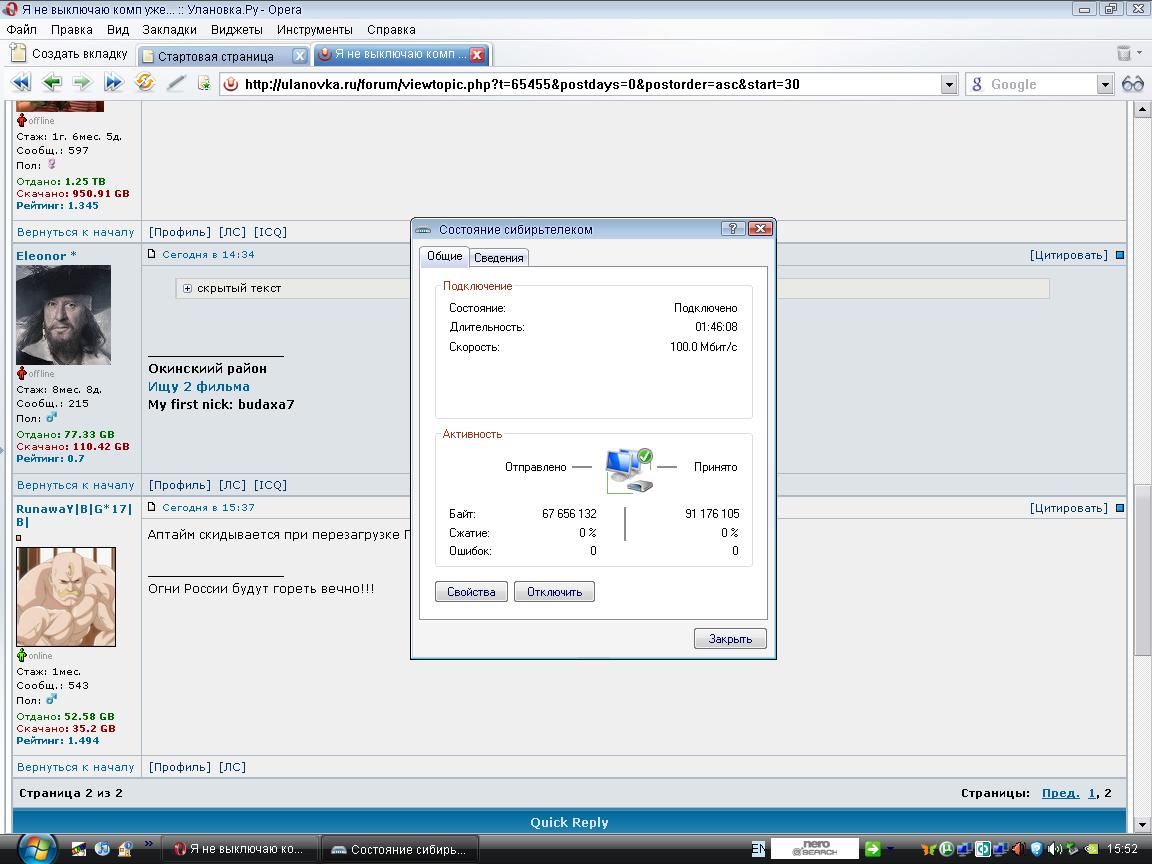Open the trash can of closed tabs

point(1124,54)
